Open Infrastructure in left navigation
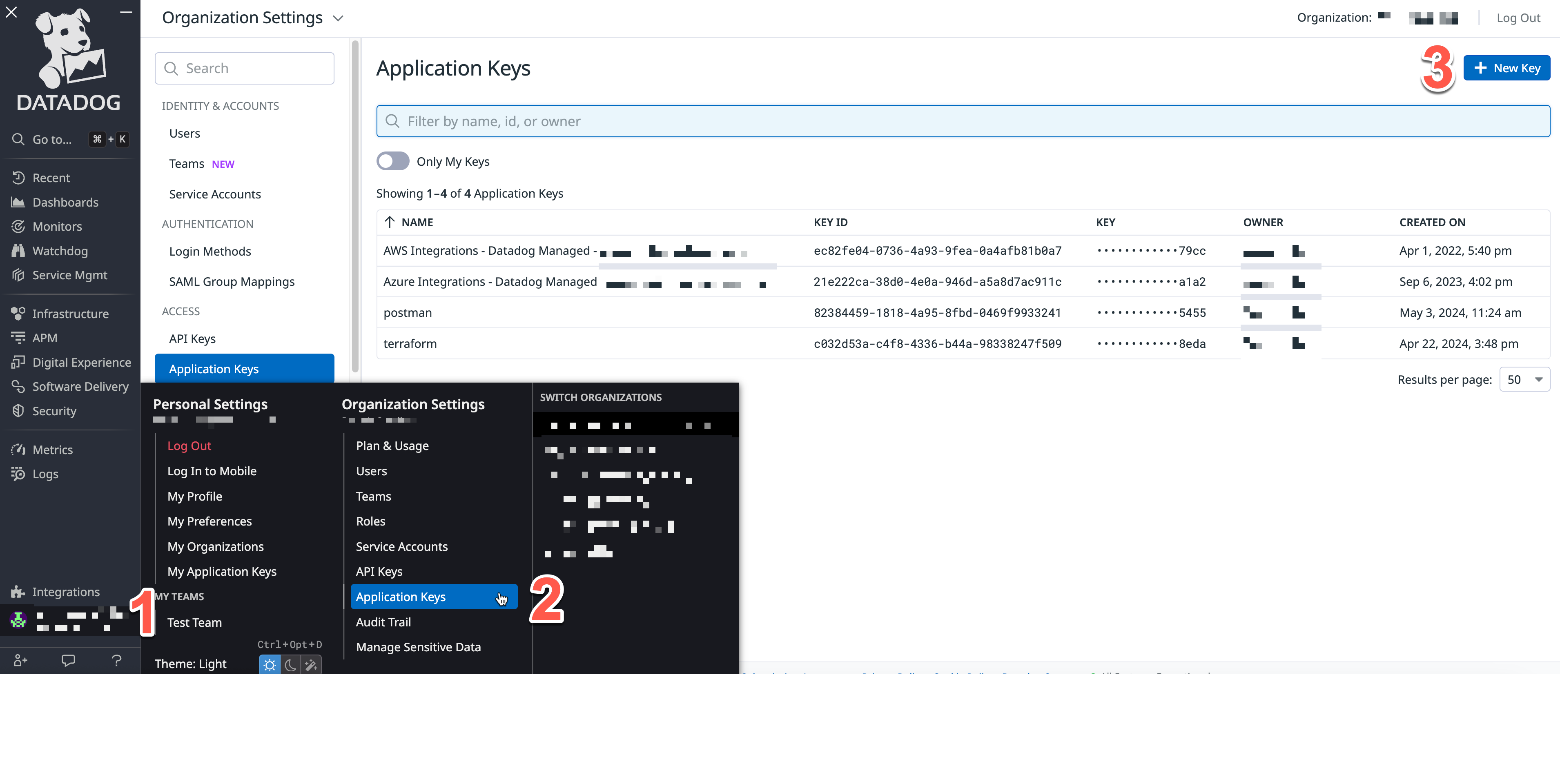The height and width of the screenshot is (784, 1560). coord(70,314)
